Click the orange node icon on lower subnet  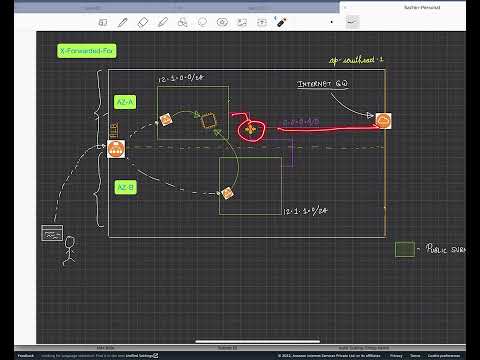227,193
